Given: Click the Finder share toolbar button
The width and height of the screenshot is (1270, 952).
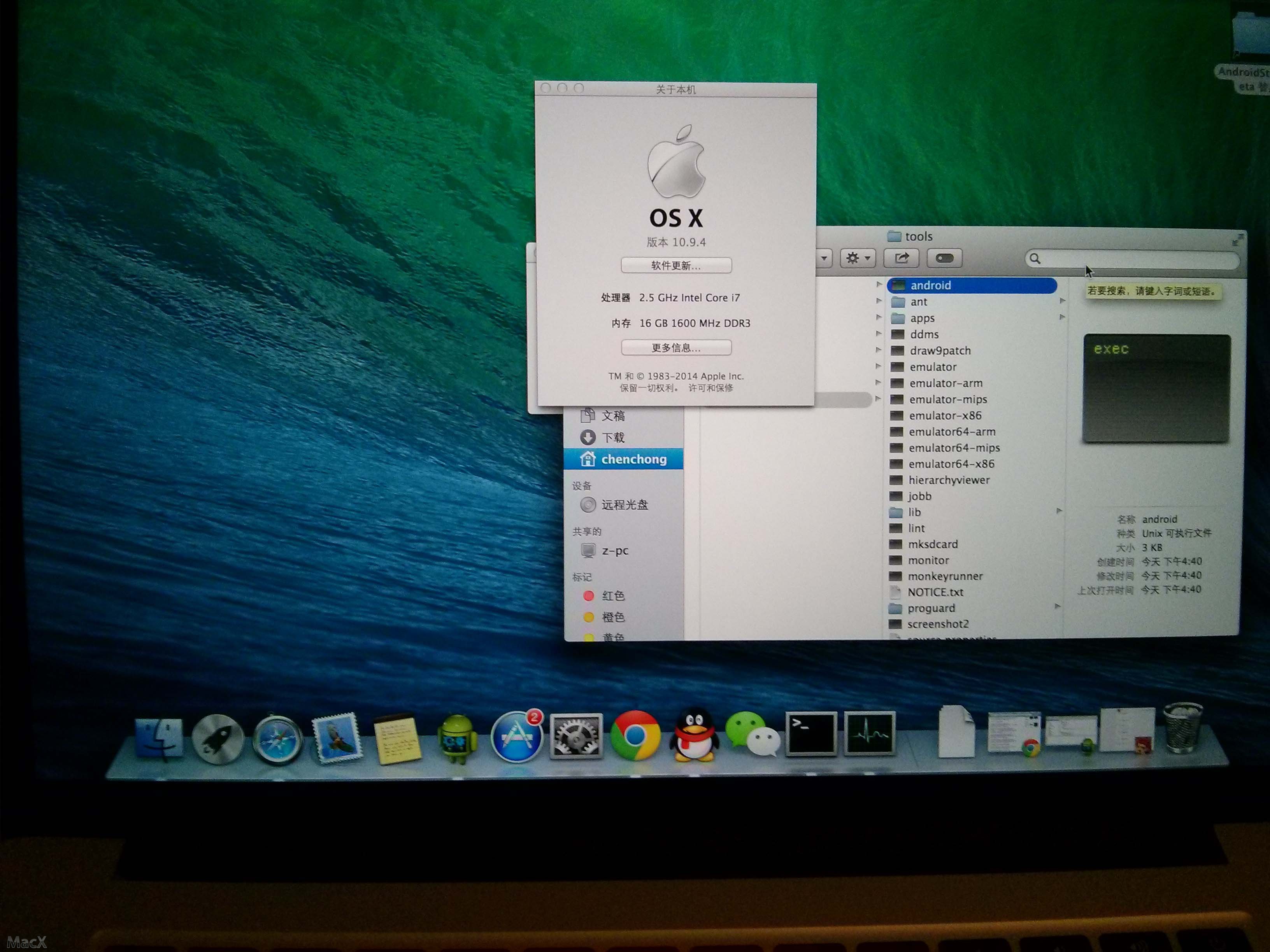Looking at the screenshot, I should [902, 258].
